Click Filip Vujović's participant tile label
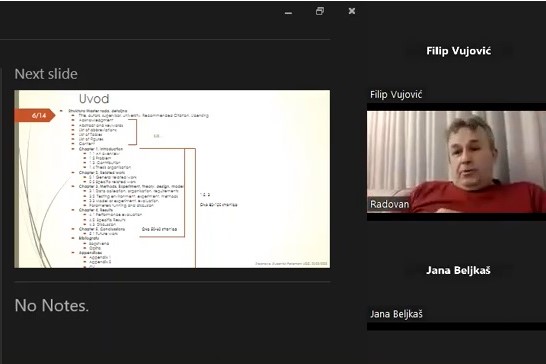This screenshot has height=364, width=546. click(396, 94)
